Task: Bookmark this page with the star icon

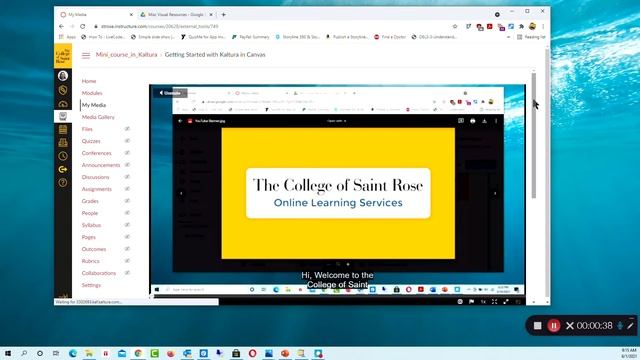Action: (x=455, y=26)
